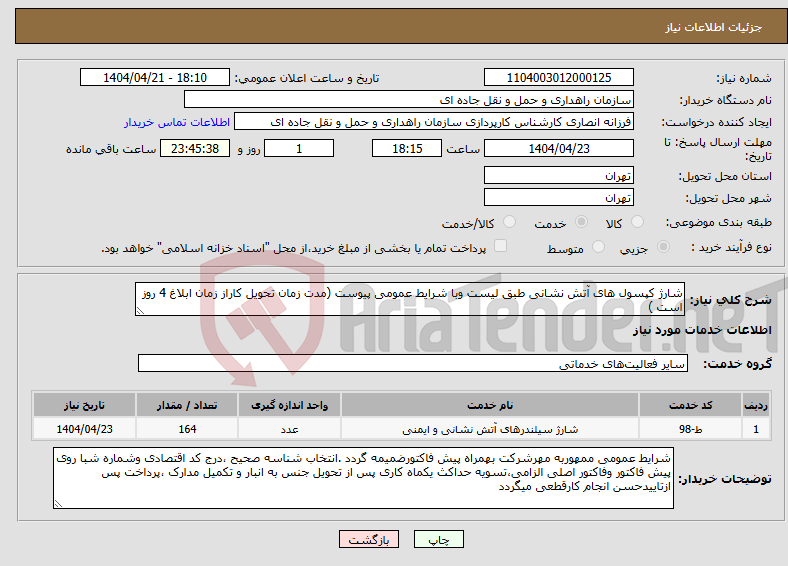Click the بازگشت (back) button
The width and height of the screenshot is (788, 566).
[x=369, y=539]
